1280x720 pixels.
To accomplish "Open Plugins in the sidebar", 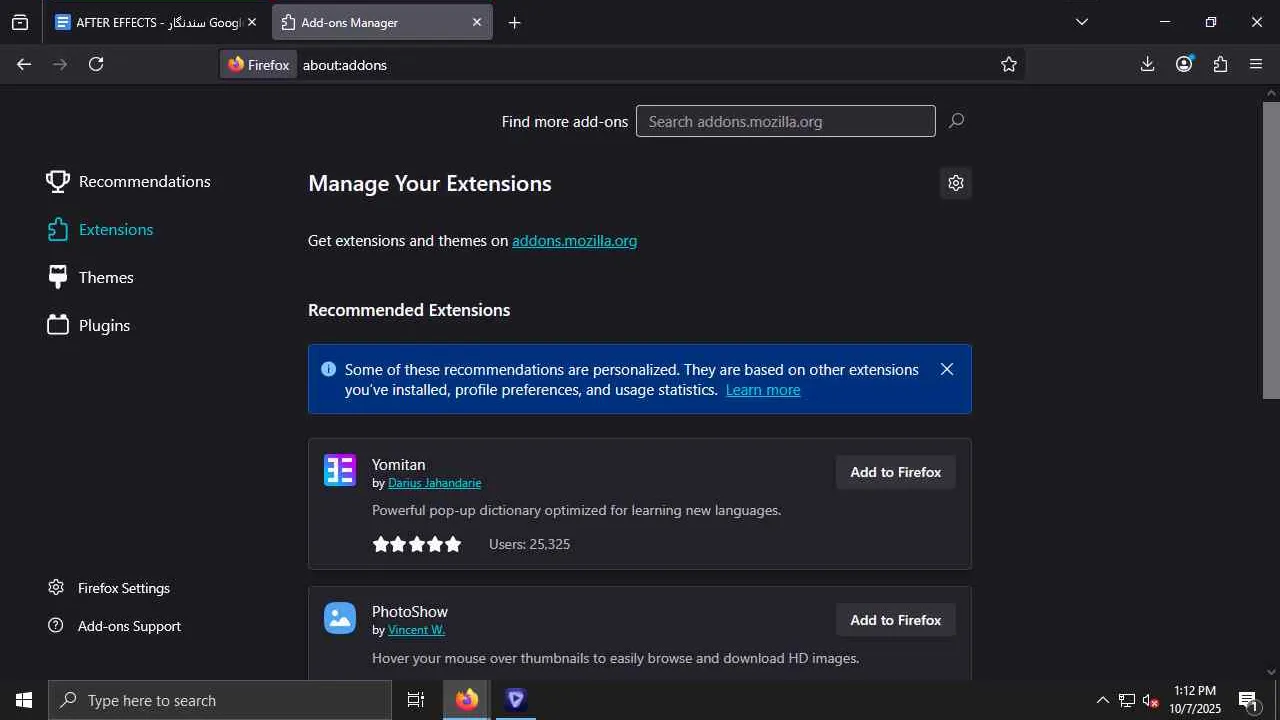I will pos(104,325).
